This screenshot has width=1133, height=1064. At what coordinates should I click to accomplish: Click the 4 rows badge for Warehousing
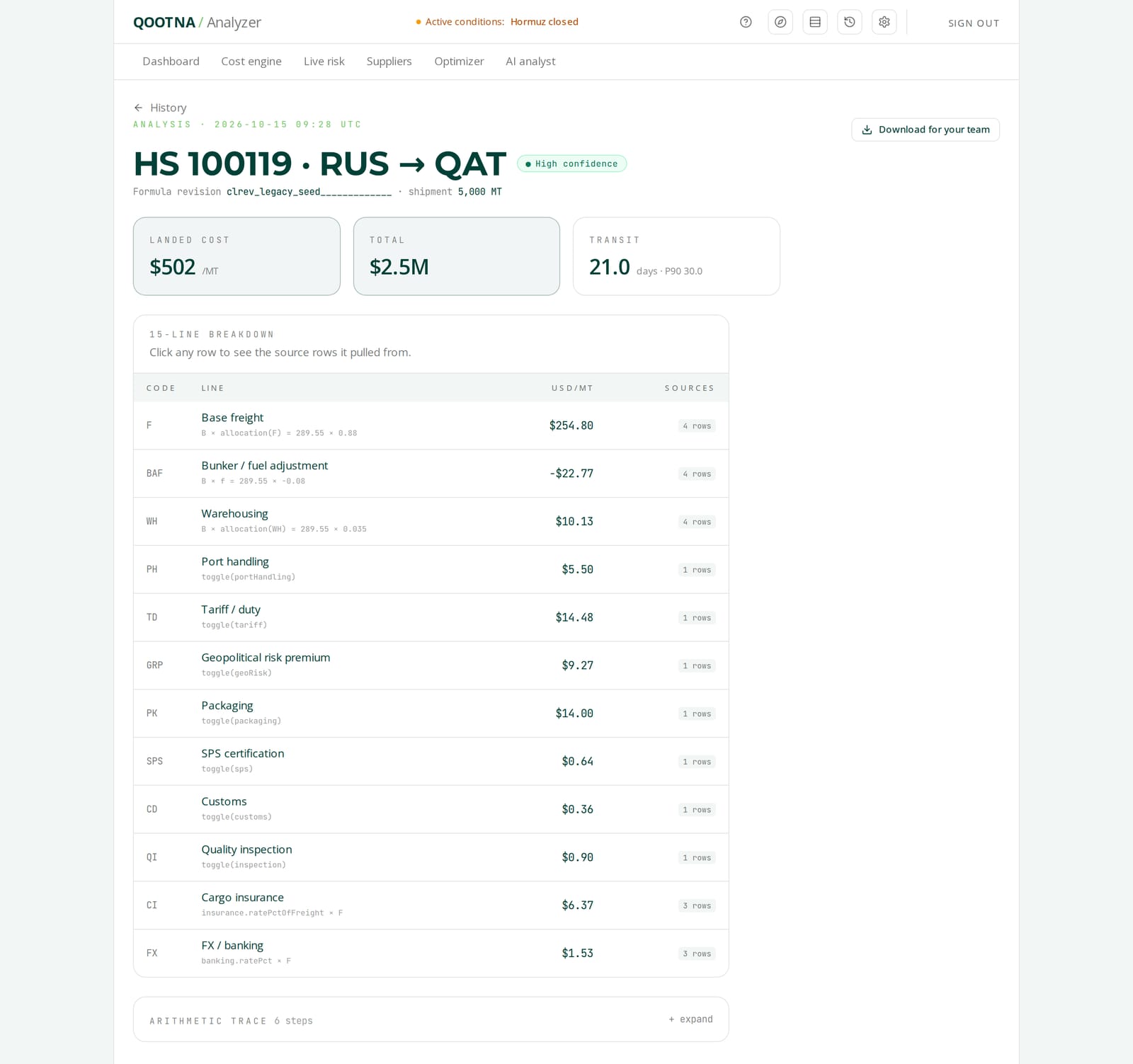coord(697,522)
